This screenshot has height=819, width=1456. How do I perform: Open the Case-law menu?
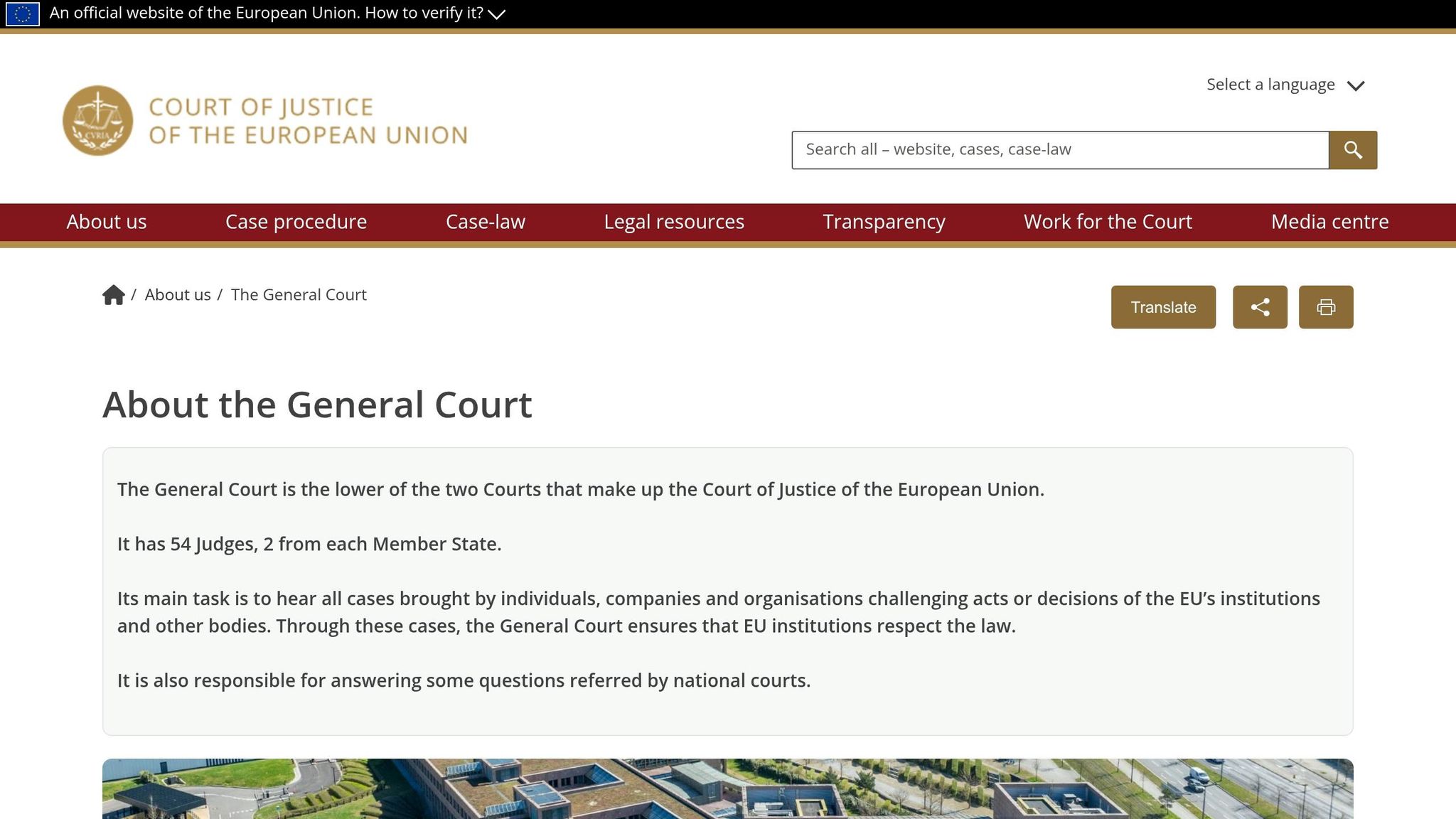(x=485, y=222)
